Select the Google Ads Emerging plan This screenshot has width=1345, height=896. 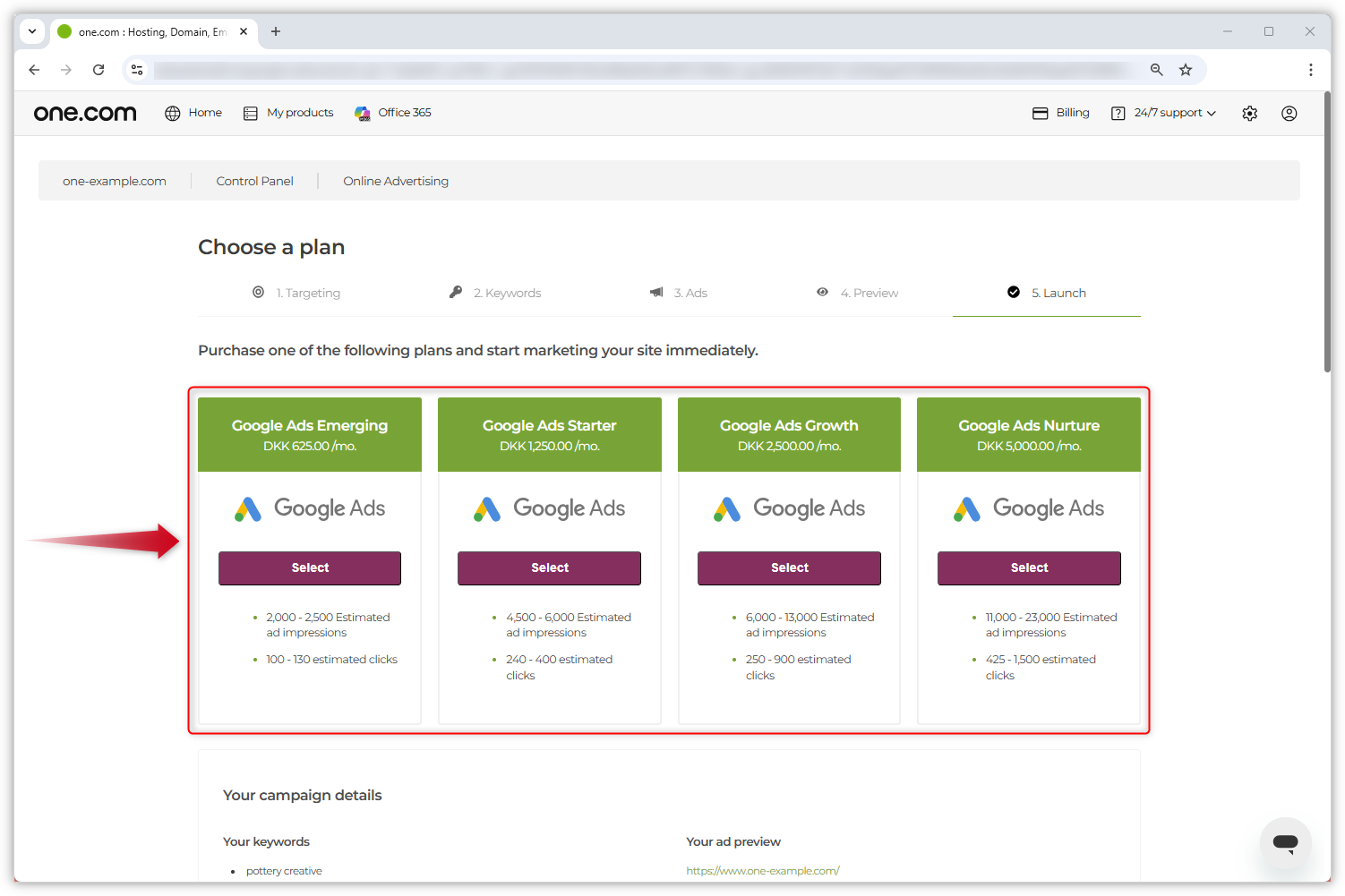310,568
